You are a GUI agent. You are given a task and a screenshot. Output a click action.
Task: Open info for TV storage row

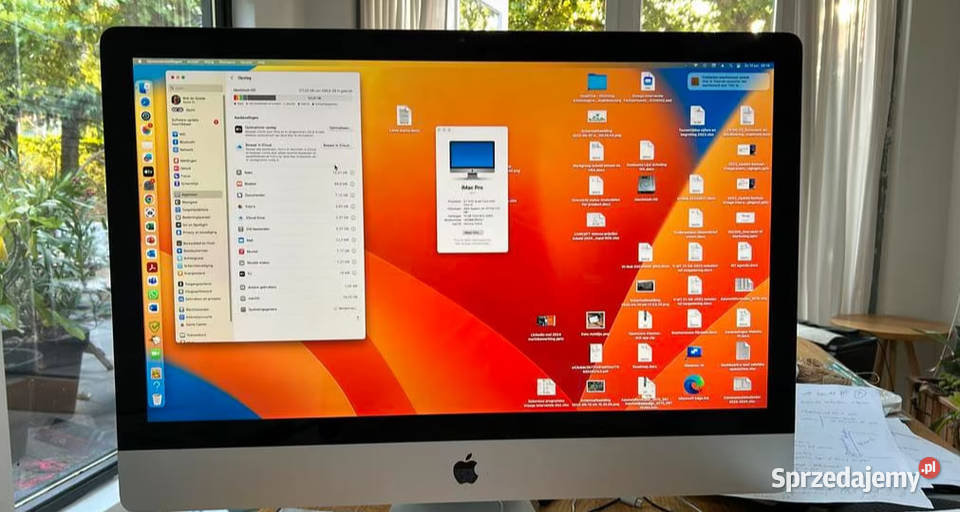(x=354, y=273)
